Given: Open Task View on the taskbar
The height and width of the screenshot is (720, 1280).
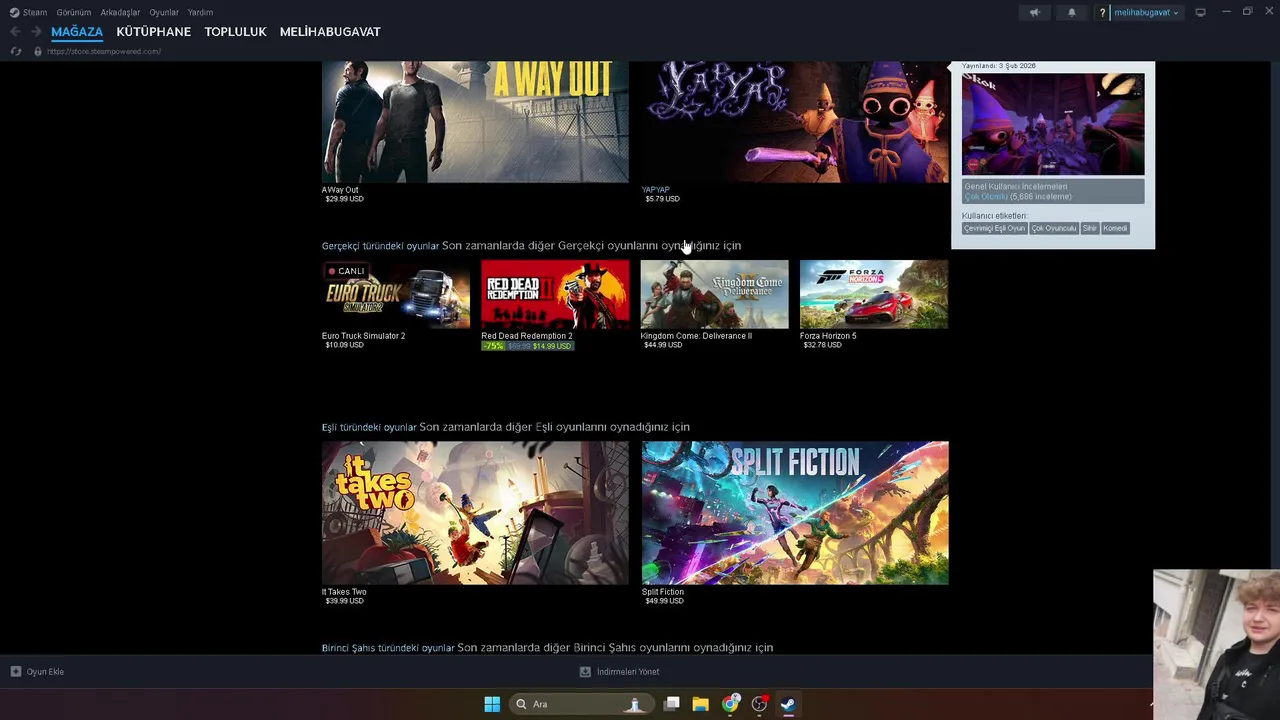Looking at the screenshot, I should 672,704.
